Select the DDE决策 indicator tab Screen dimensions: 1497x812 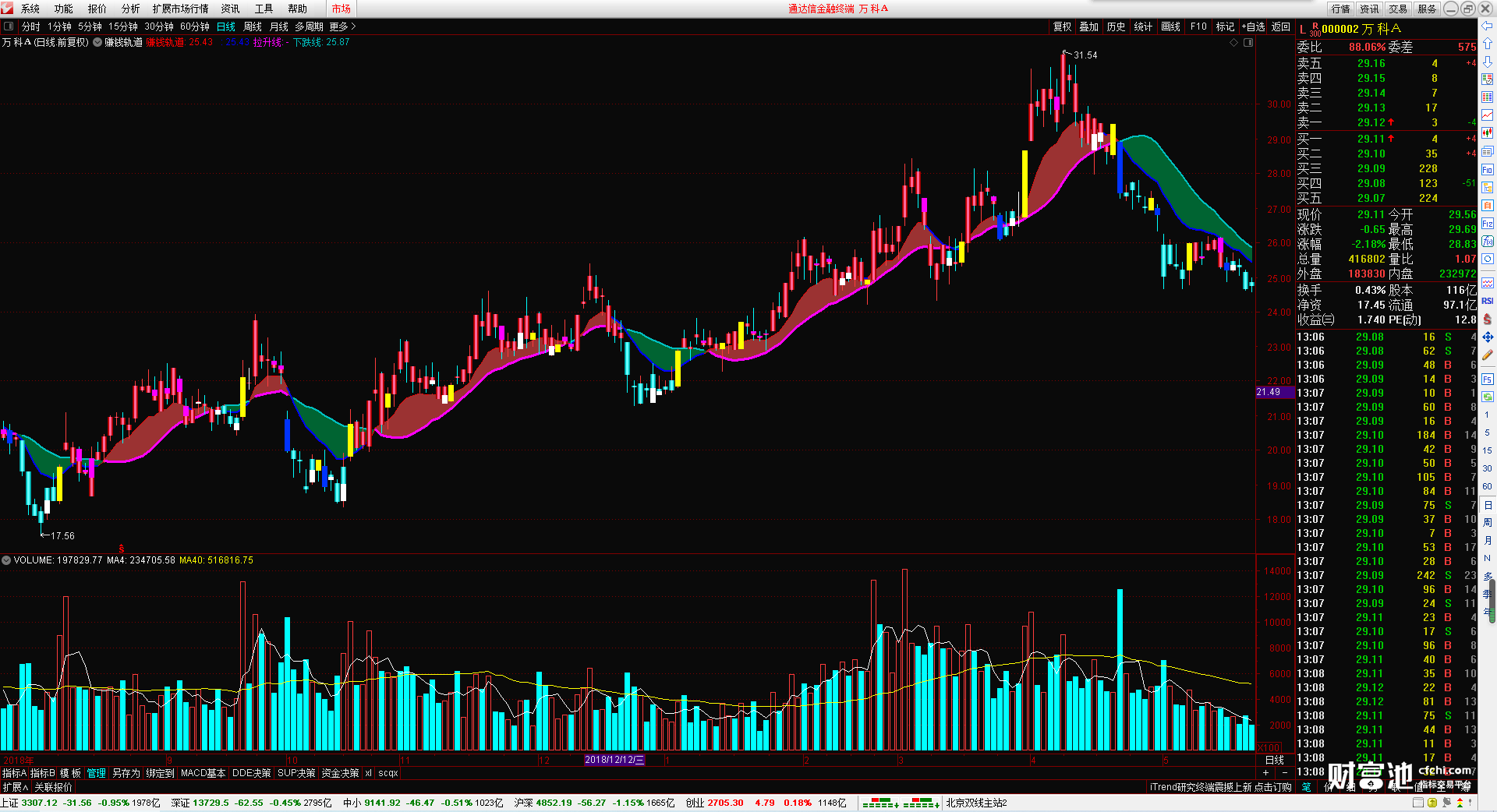(252, 773)
